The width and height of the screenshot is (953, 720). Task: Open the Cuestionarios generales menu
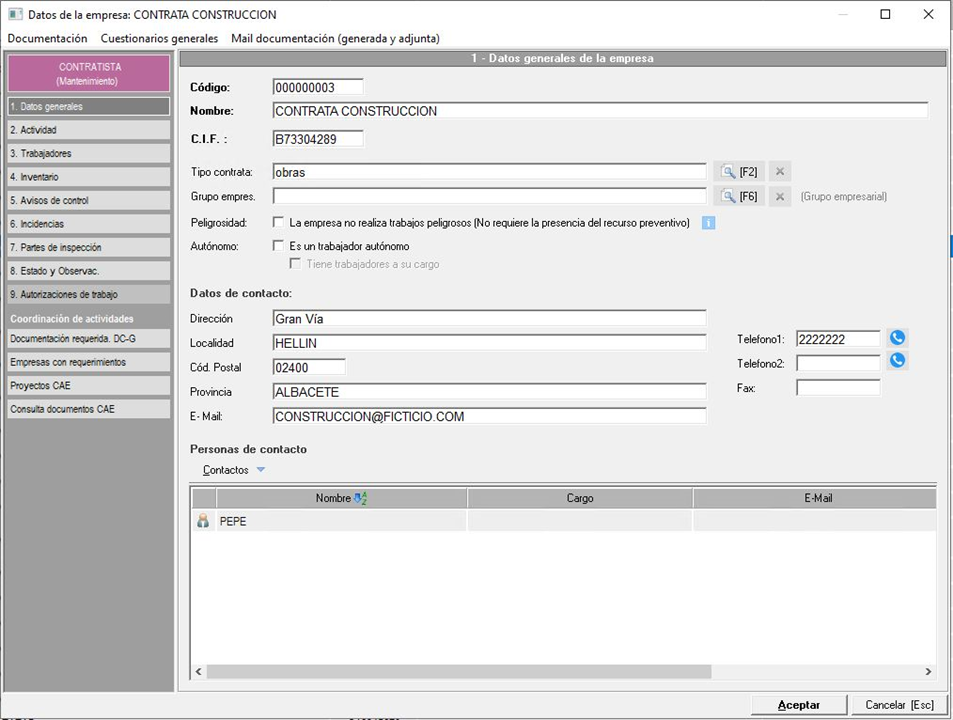click(x=159, y=38)
